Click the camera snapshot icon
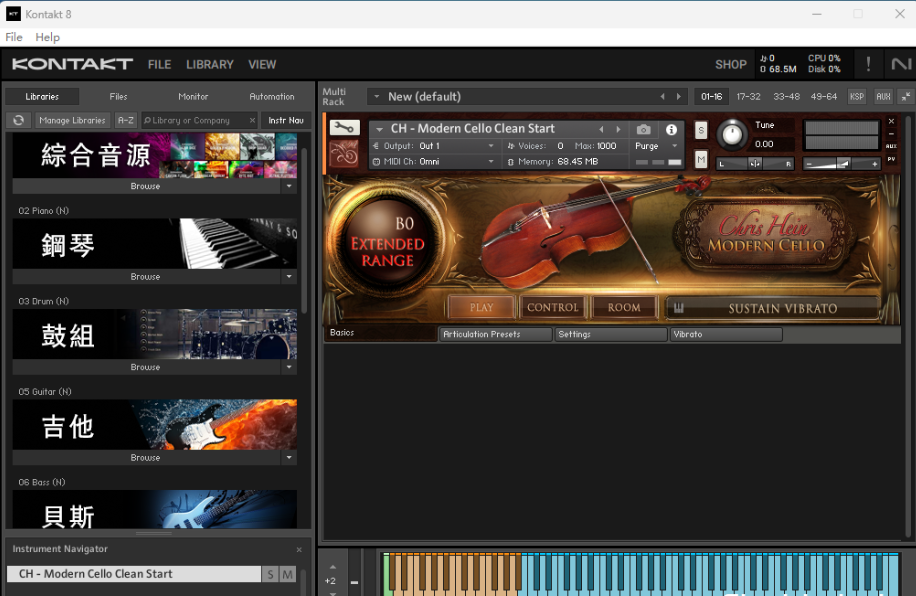The image size is (916, 596). [643, 129]
